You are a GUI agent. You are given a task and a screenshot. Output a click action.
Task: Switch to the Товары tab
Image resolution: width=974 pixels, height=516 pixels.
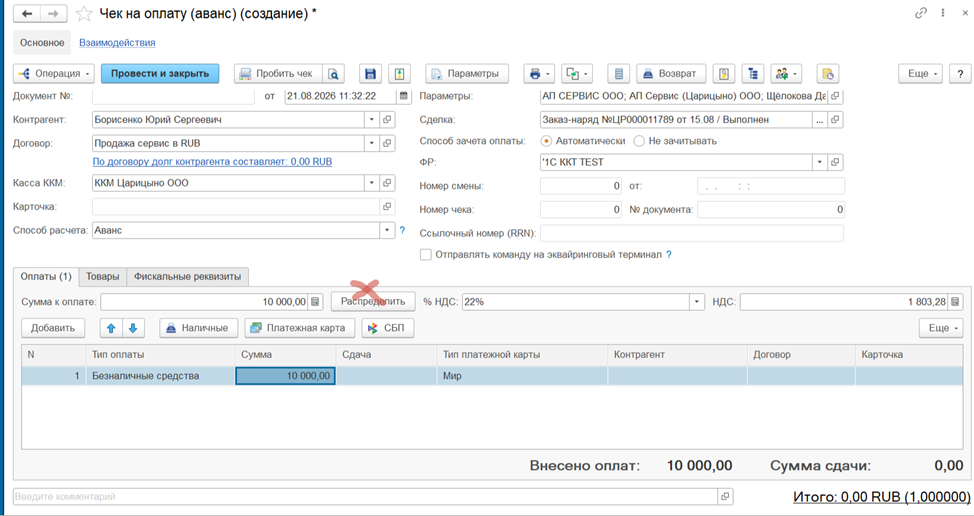(102, 276)
